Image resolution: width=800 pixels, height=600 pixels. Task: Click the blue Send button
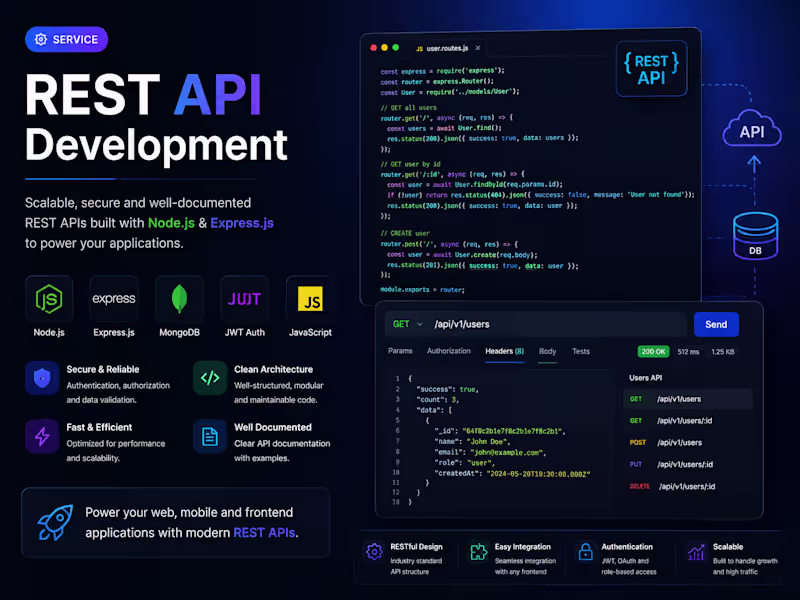(x=716, y=324)
